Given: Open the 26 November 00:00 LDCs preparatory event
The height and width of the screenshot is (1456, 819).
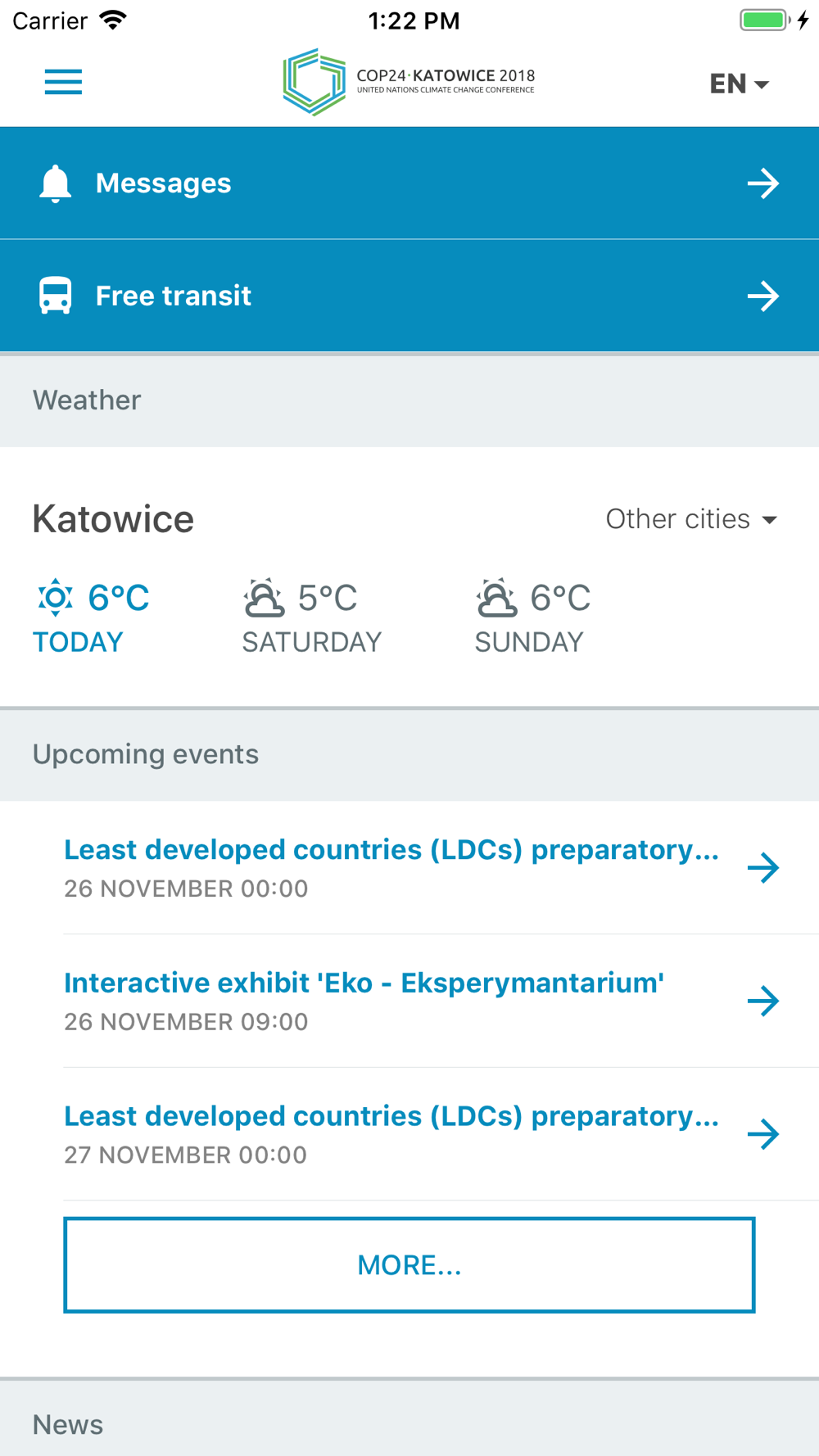Looking at the screenshot, I should (409, 867).
